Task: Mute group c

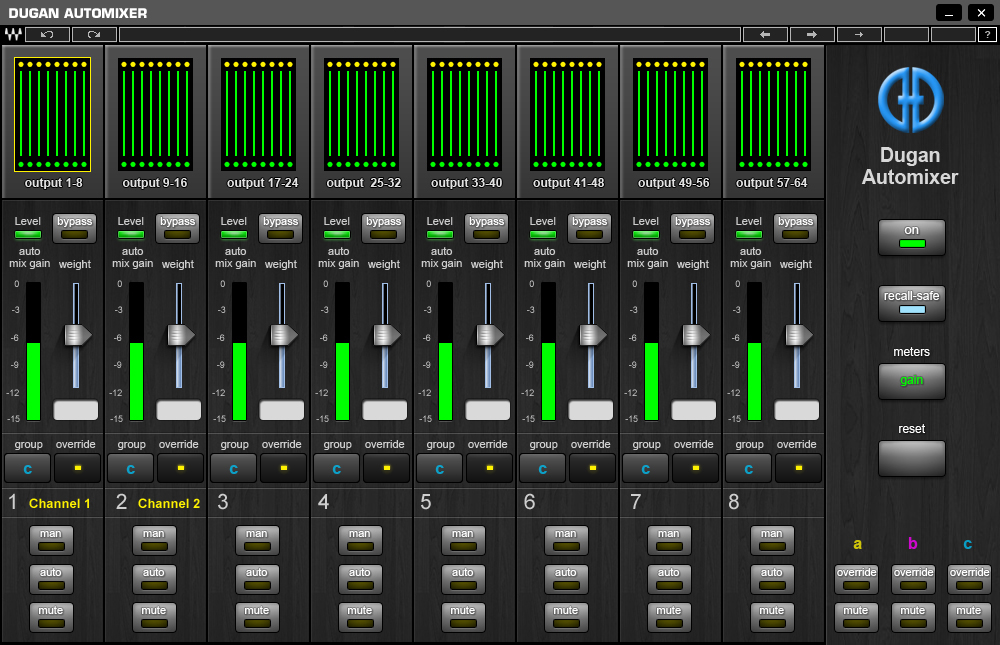Action: 969,617
